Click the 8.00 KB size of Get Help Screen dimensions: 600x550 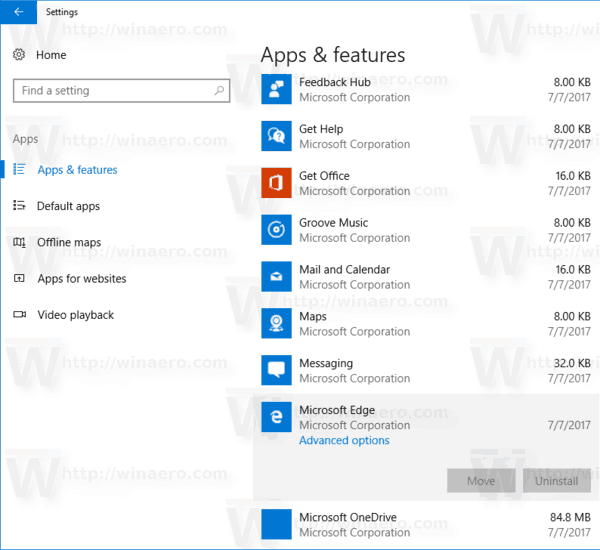coord(572,129)
